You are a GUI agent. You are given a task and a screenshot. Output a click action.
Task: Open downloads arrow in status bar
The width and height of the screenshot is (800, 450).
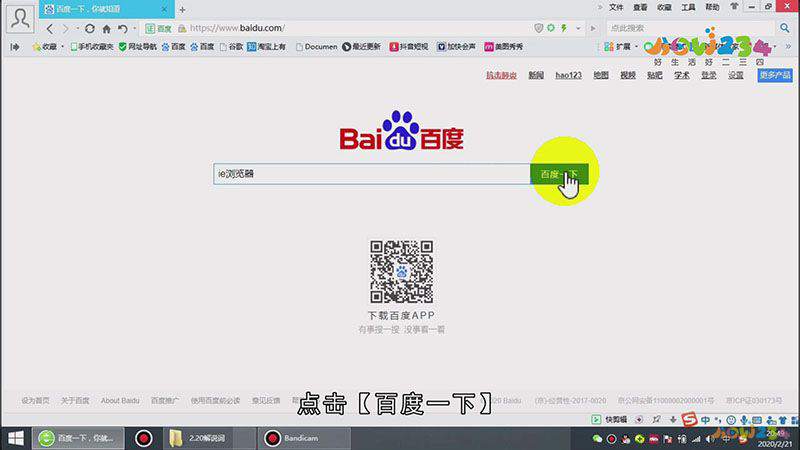pos(673,419)
